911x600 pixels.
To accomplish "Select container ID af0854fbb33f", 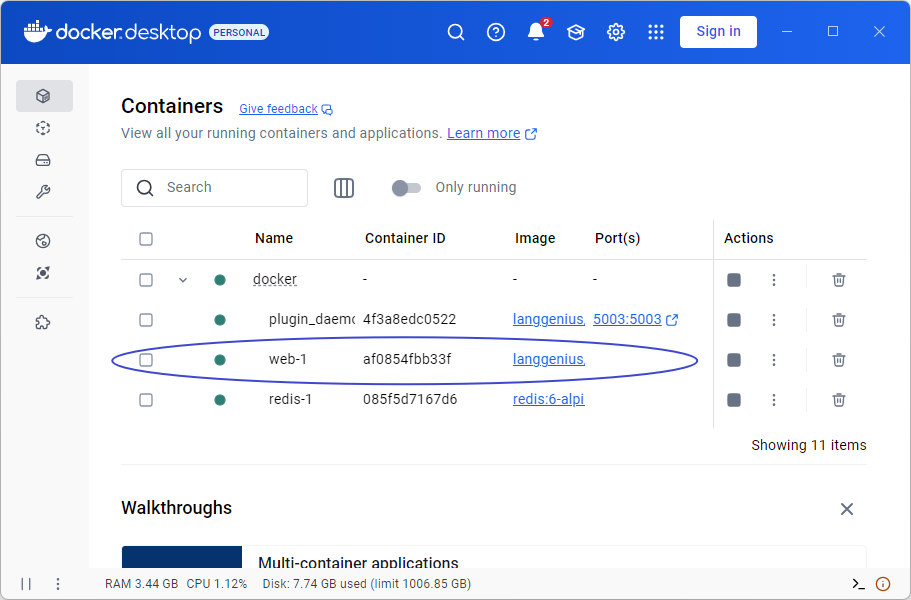I will click(407, 360).
